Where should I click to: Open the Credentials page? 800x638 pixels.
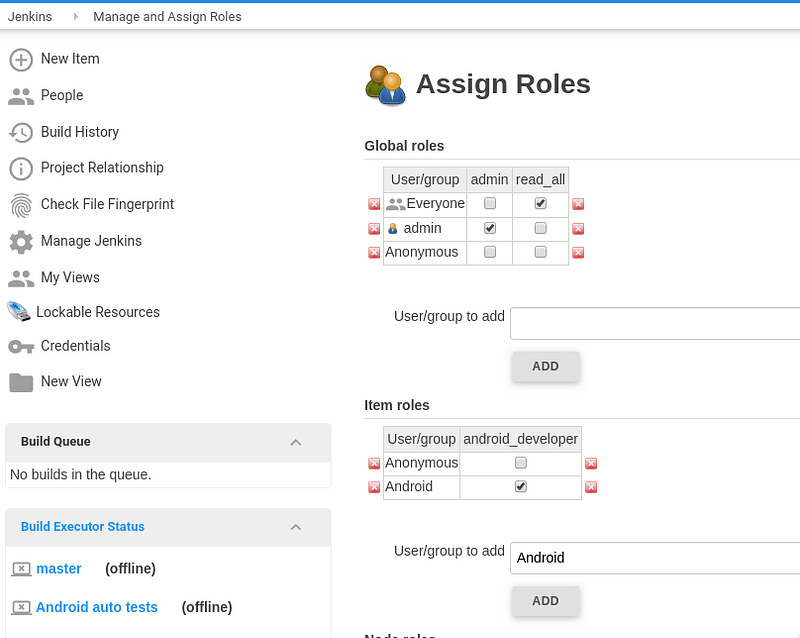coord(76,346)
